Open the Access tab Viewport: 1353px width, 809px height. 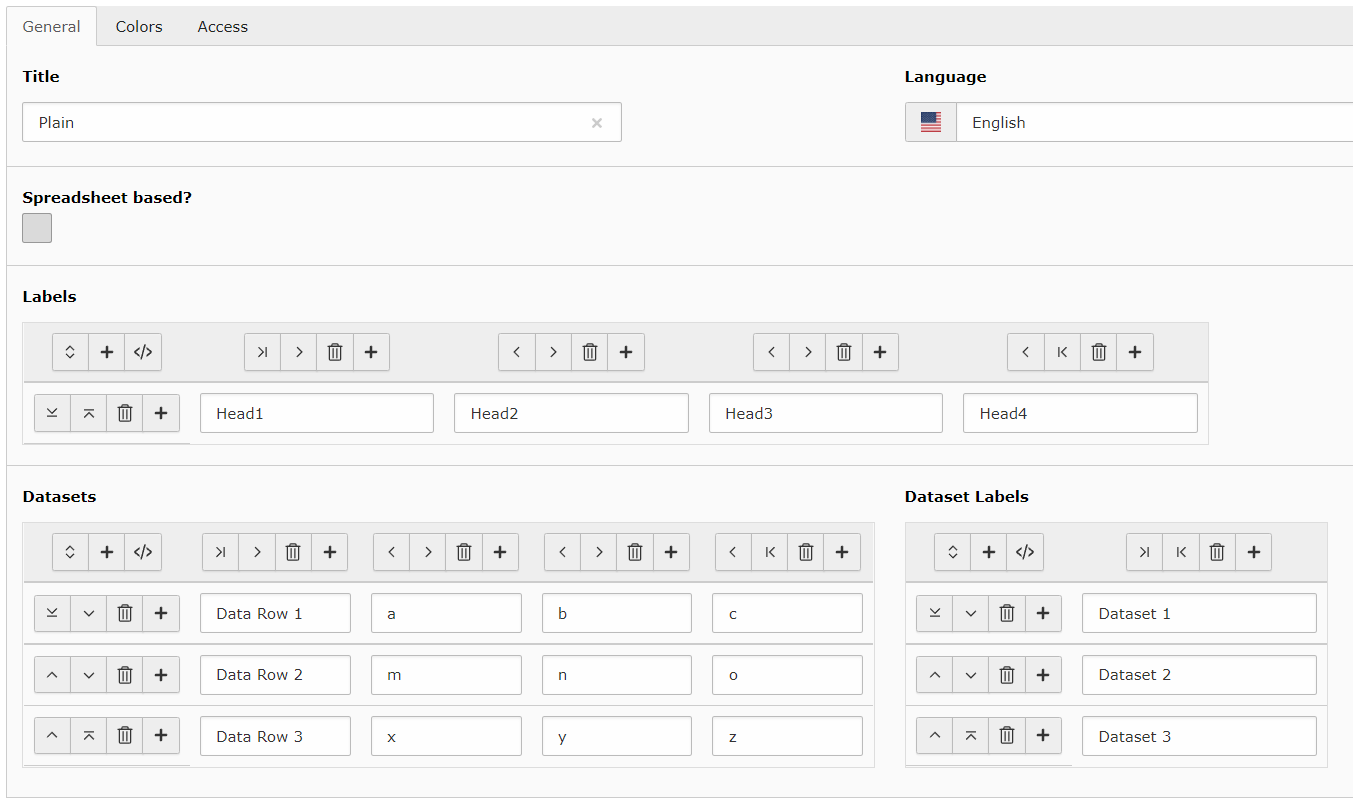click(x=222, y=26)
